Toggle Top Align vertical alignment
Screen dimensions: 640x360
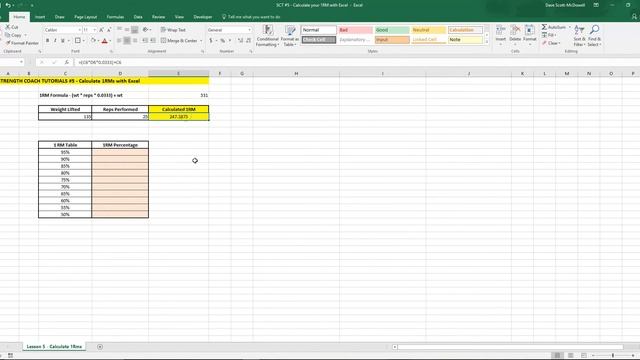119,30
